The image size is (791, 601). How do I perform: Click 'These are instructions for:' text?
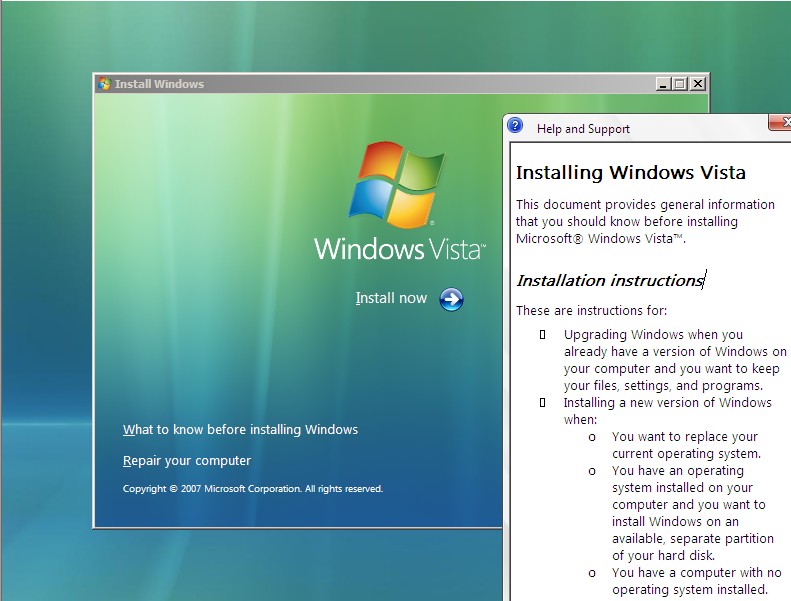tap(591, 310)
